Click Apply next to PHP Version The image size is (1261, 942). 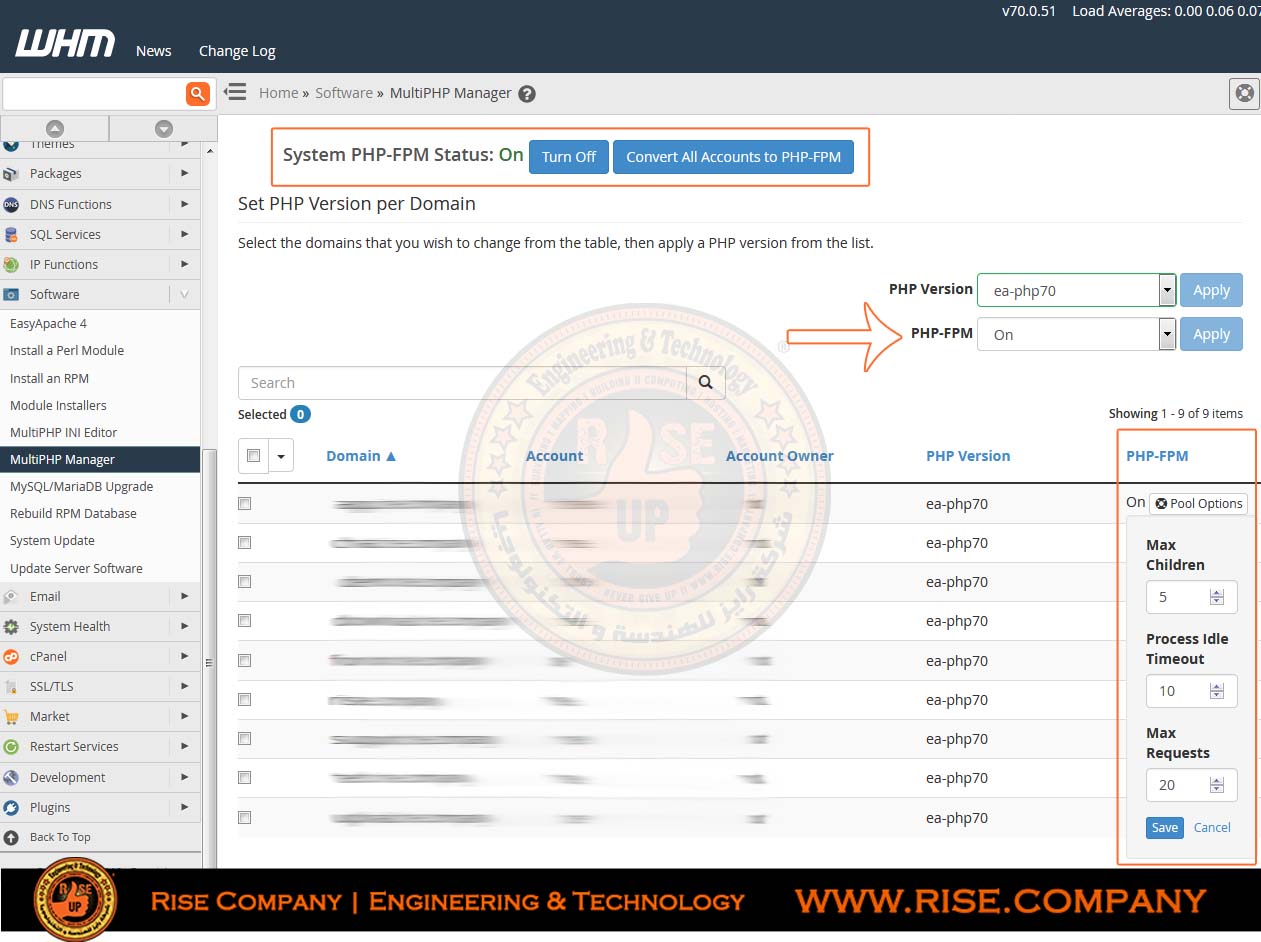point(1211,290)
